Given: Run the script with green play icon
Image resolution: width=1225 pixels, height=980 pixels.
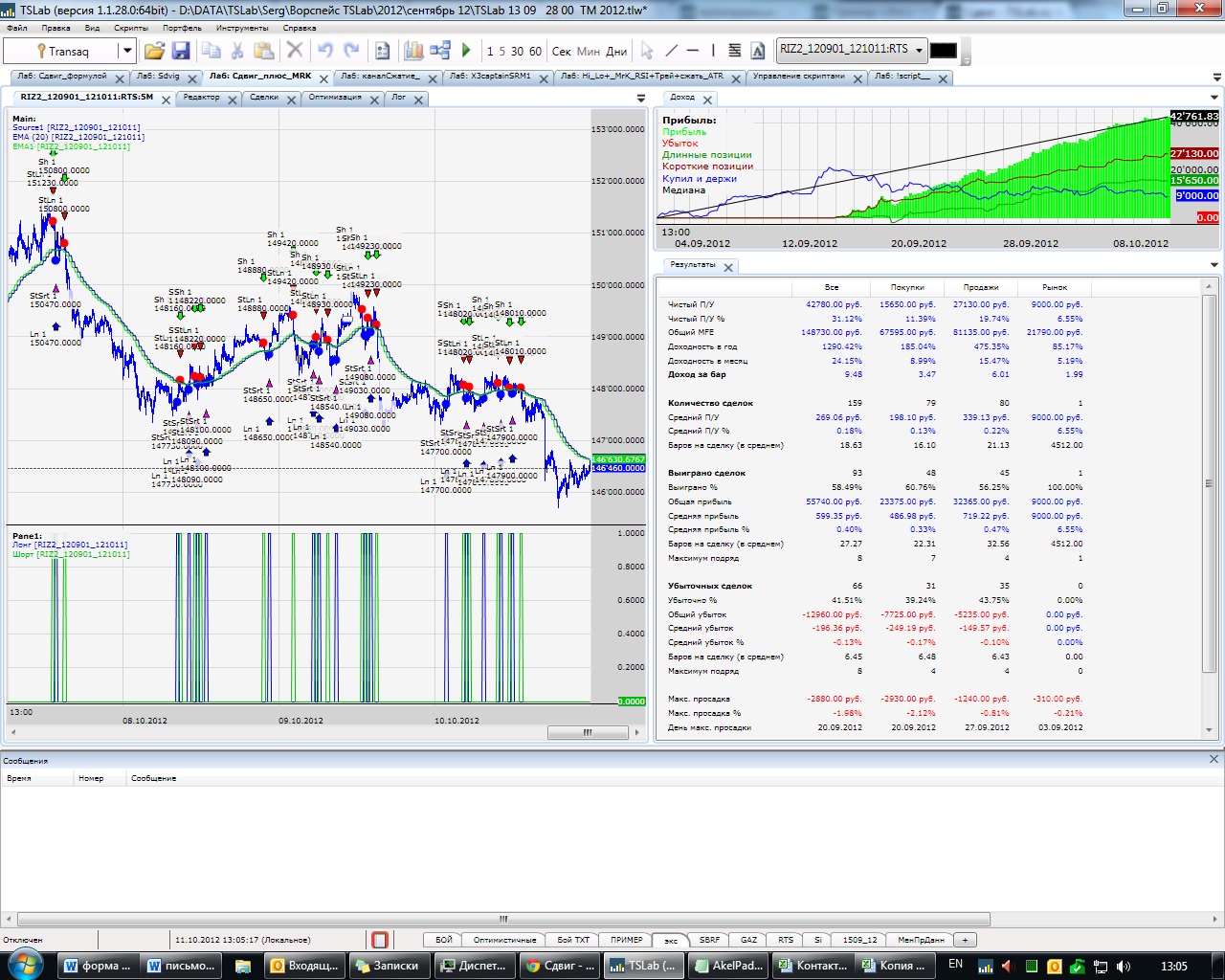Looking at the screenshot, I should click(x=466, y=51).
